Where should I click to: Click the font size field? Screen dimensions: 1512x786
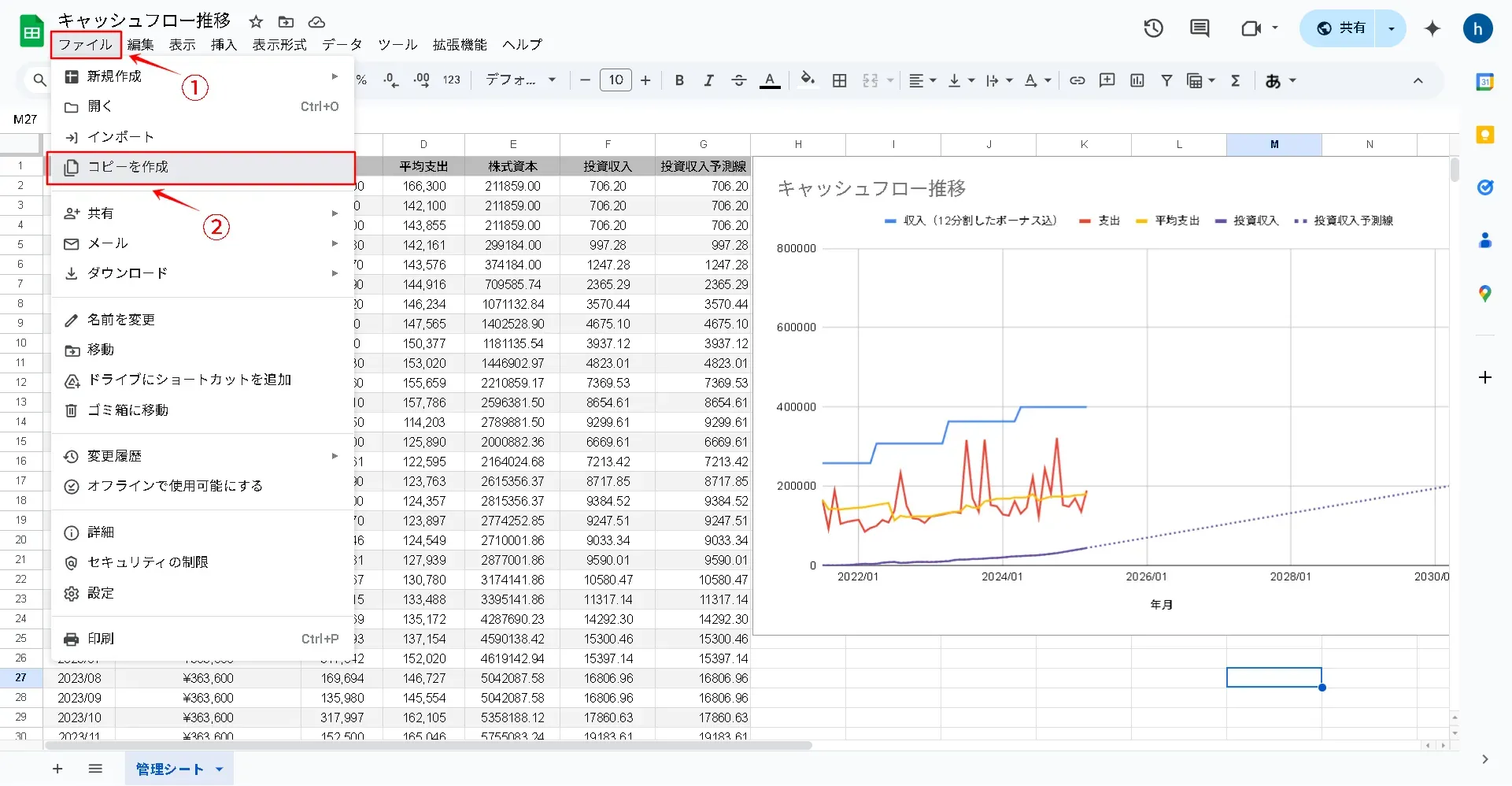click(616, 80)
